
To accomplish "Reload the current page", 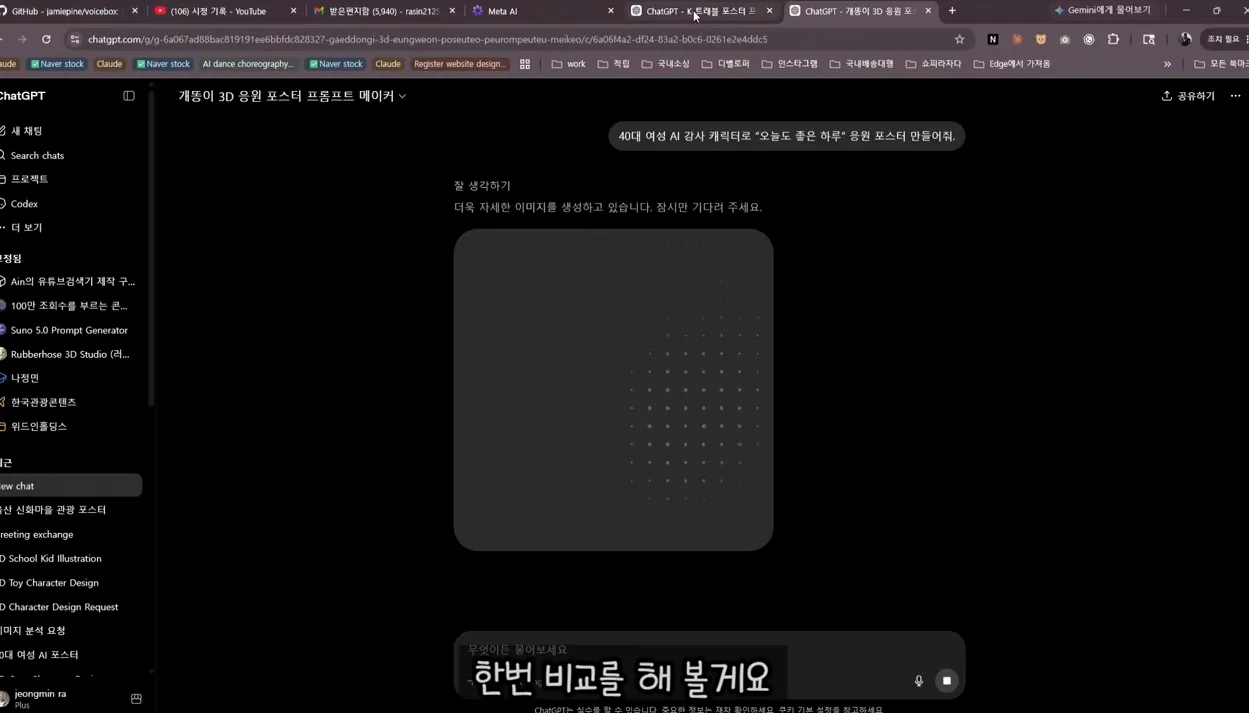I will pos(46,39).
